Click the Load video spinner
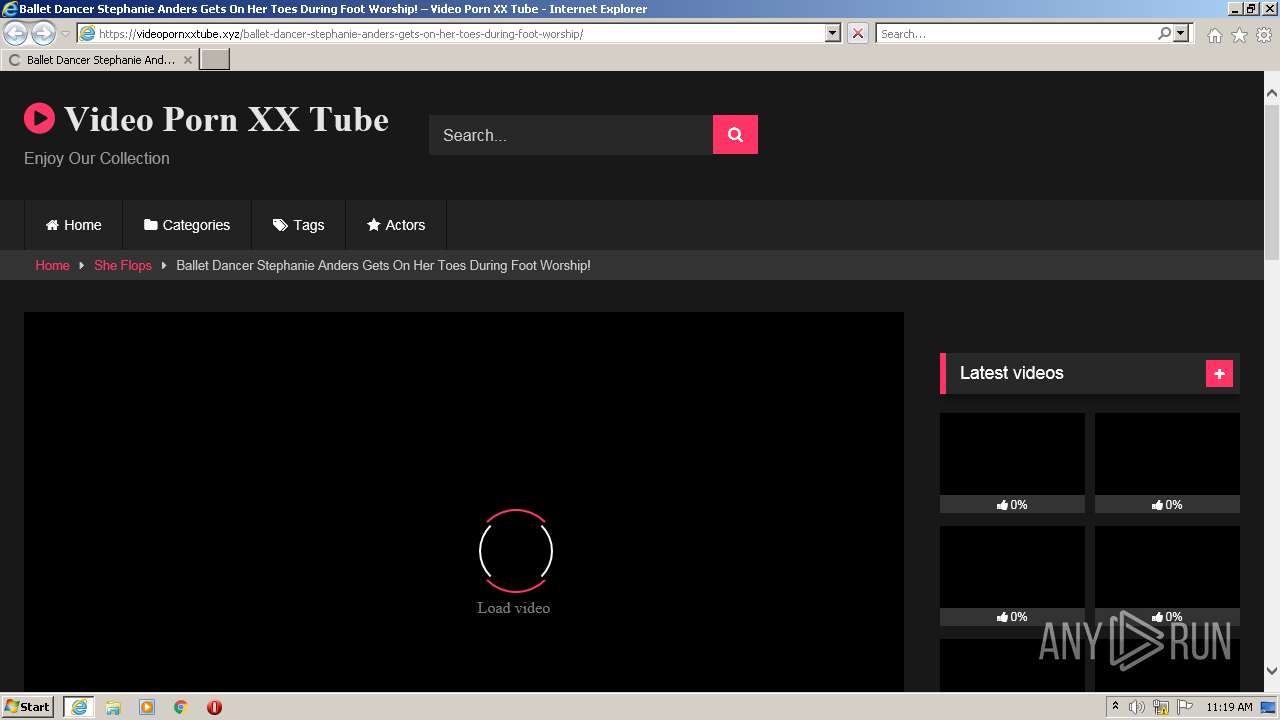 (515, 551)
